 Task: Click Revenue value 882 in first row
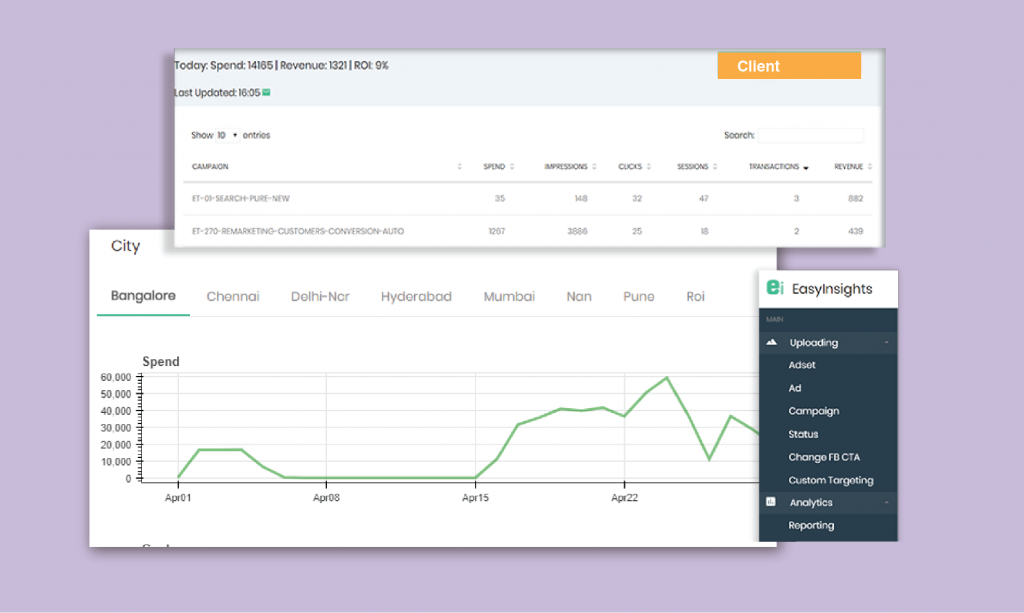[856, 198]
